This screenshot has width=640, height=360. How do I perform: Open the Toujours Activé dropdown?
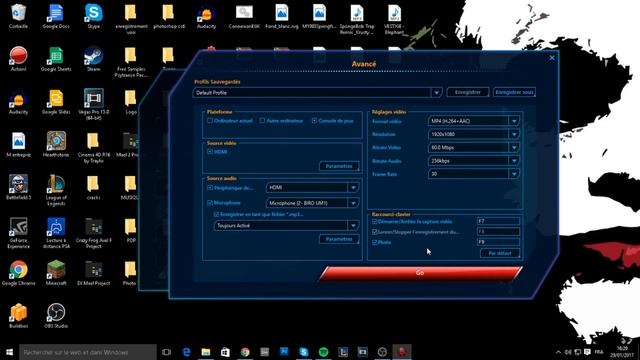click(x=353, y=225)
